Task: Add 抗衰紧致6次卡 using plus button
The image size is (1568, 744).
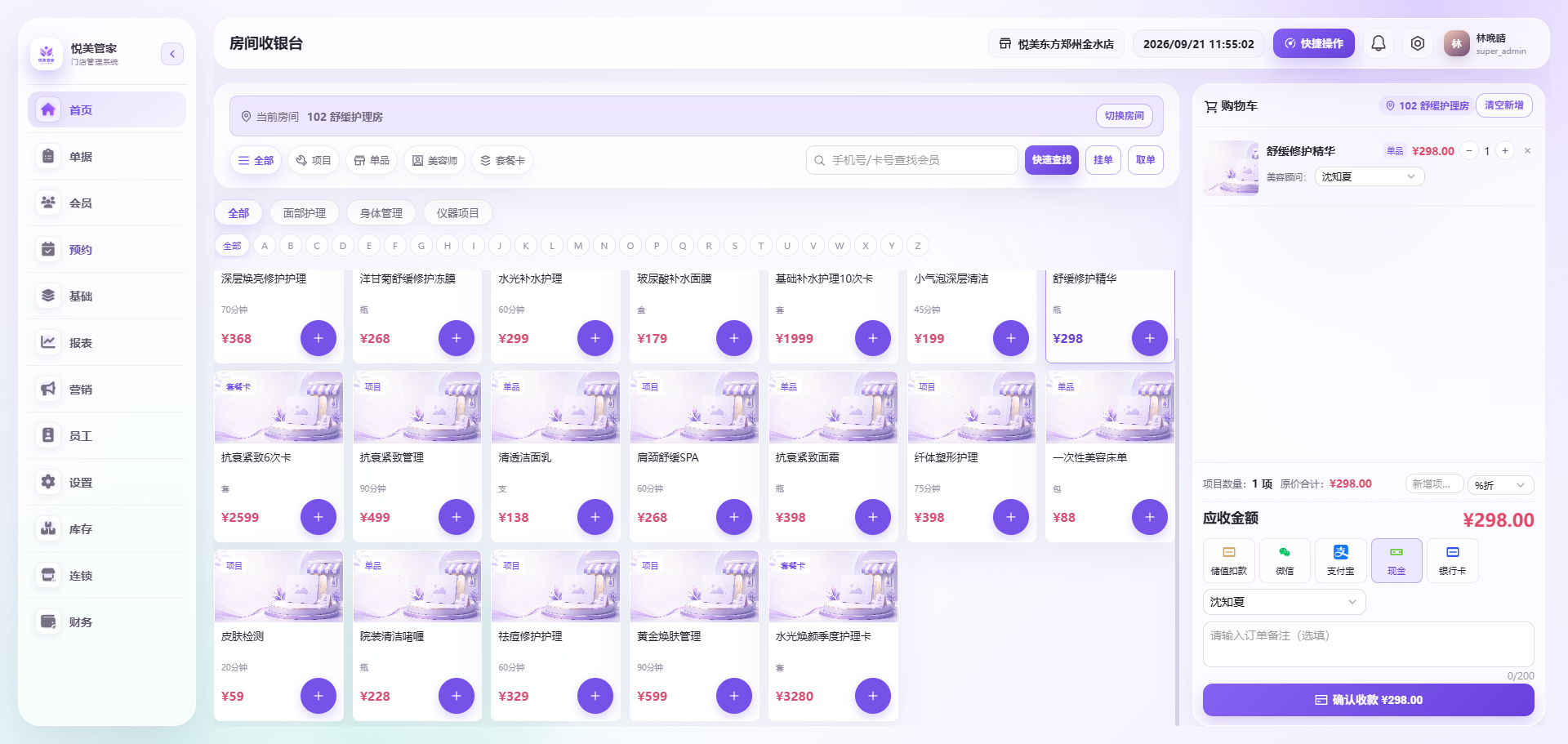Action: [x=318, y=517]
